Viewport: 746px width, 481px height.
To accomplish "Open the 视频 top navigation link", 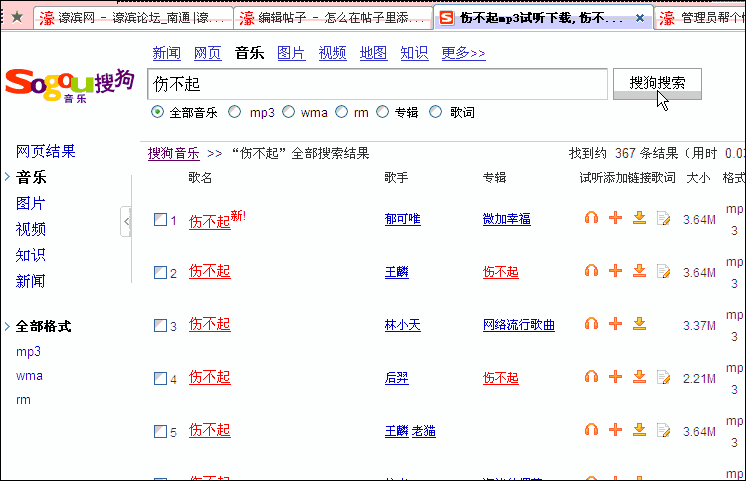I will [332, 53].
